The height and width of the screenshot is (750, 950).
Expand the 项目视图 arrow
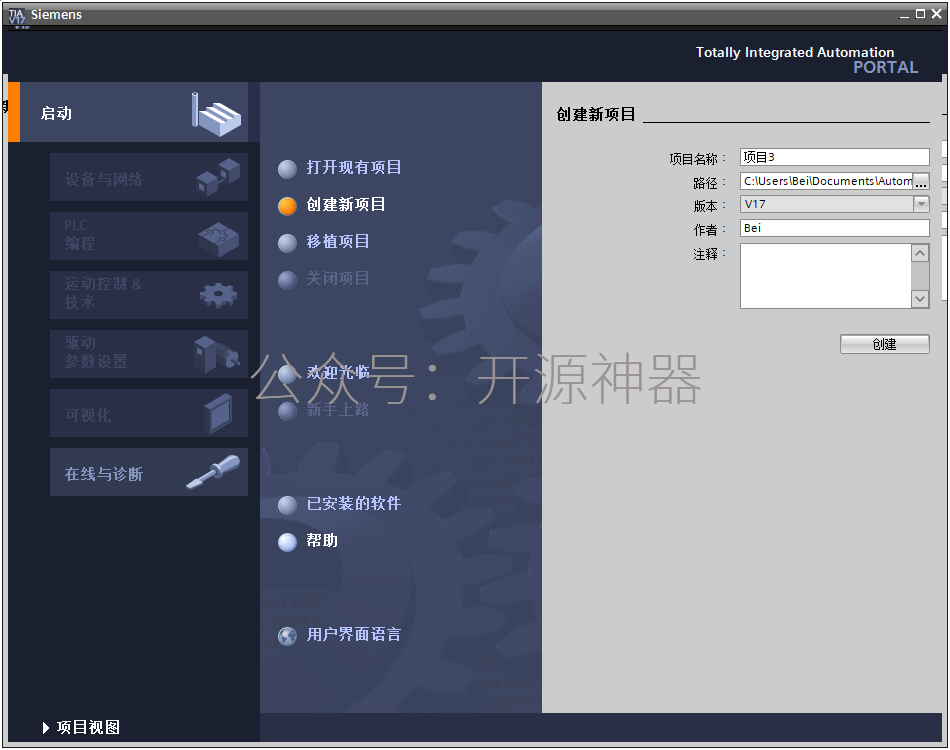[46, 728]
